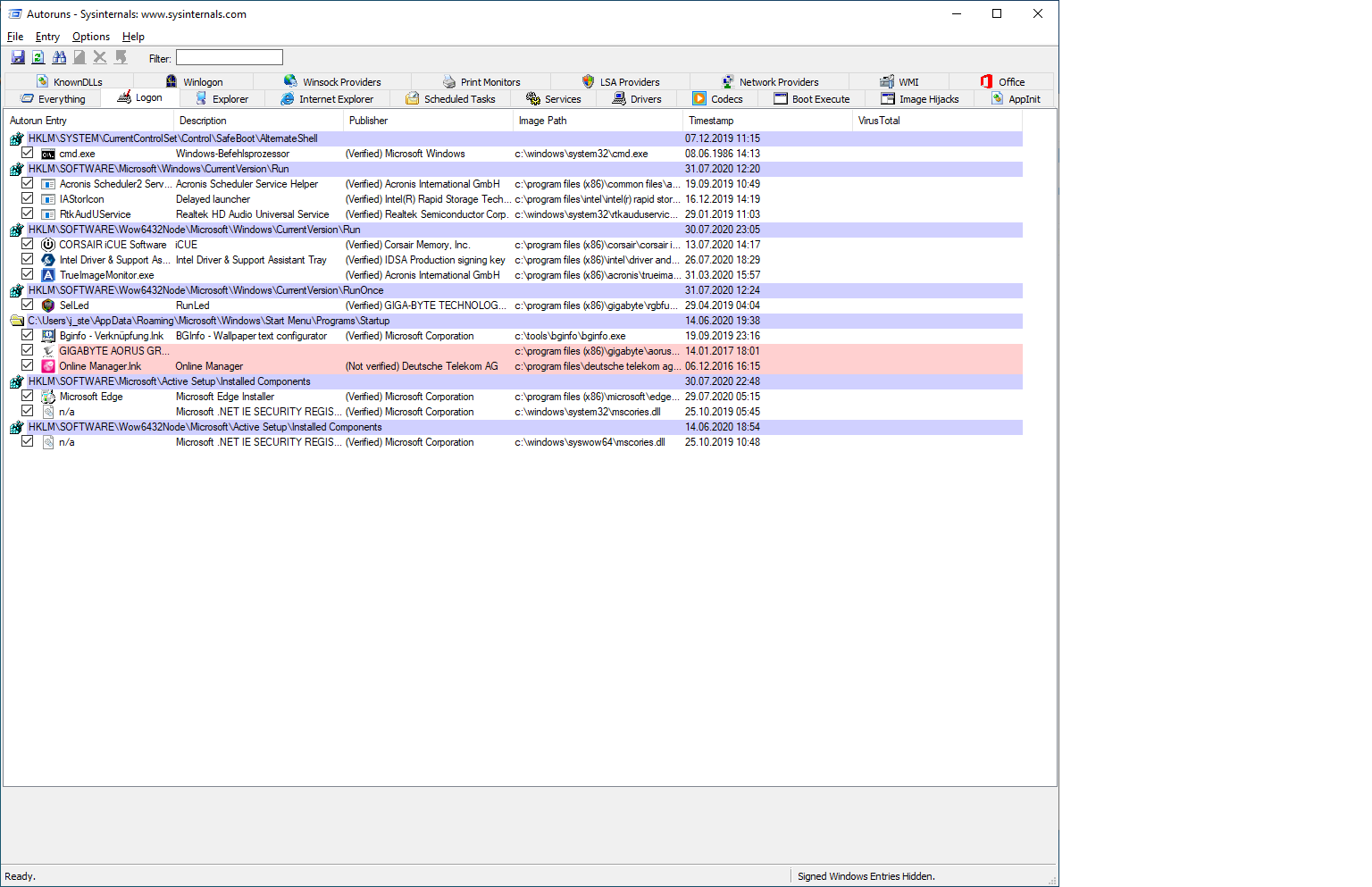Click the CORSAIR iCUE Software power icon
The width and height of the screenshot is (1372, 887).
[48, 245]
